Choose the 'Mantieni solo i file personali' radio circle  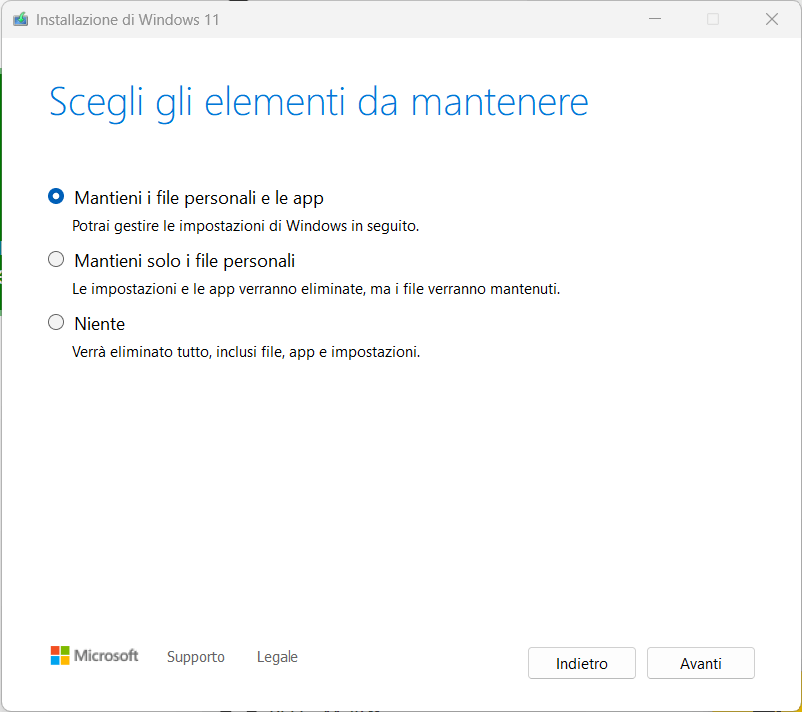tap(56, 259)
